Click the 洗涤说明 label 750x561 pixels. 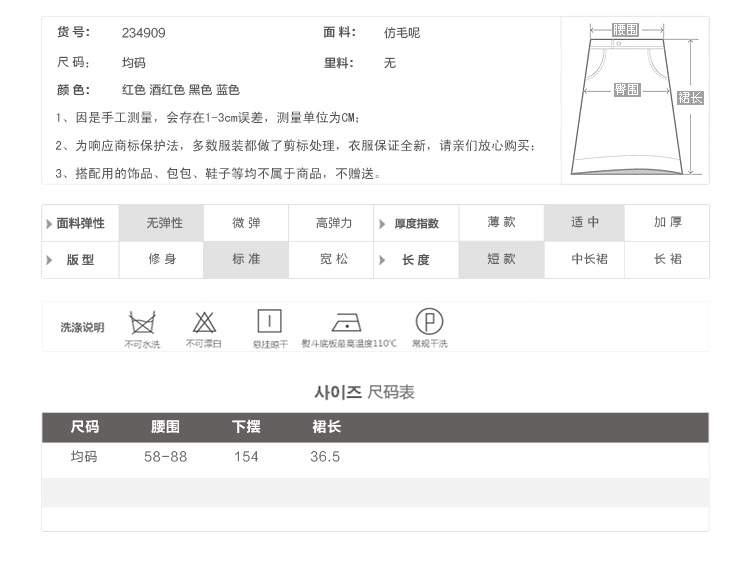pyautogui.click(x=82, y=327)
